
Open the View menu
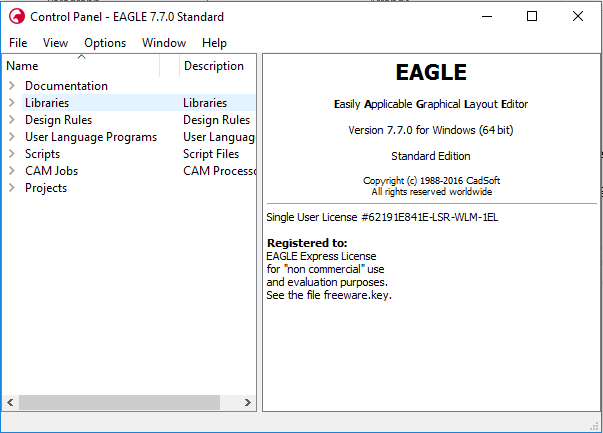tap(55, 43)
